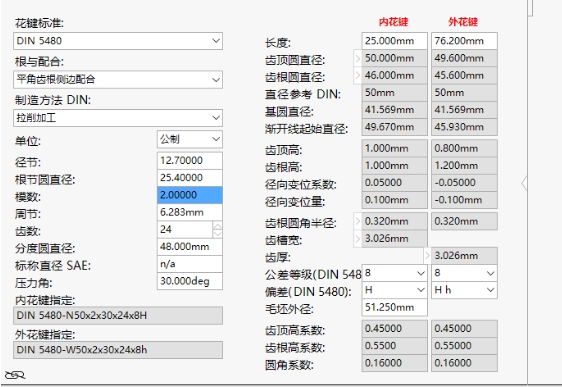562x387 pixels.
Task: Click the 径节 field with 12.70000
Action: click(x=190, y=161)
